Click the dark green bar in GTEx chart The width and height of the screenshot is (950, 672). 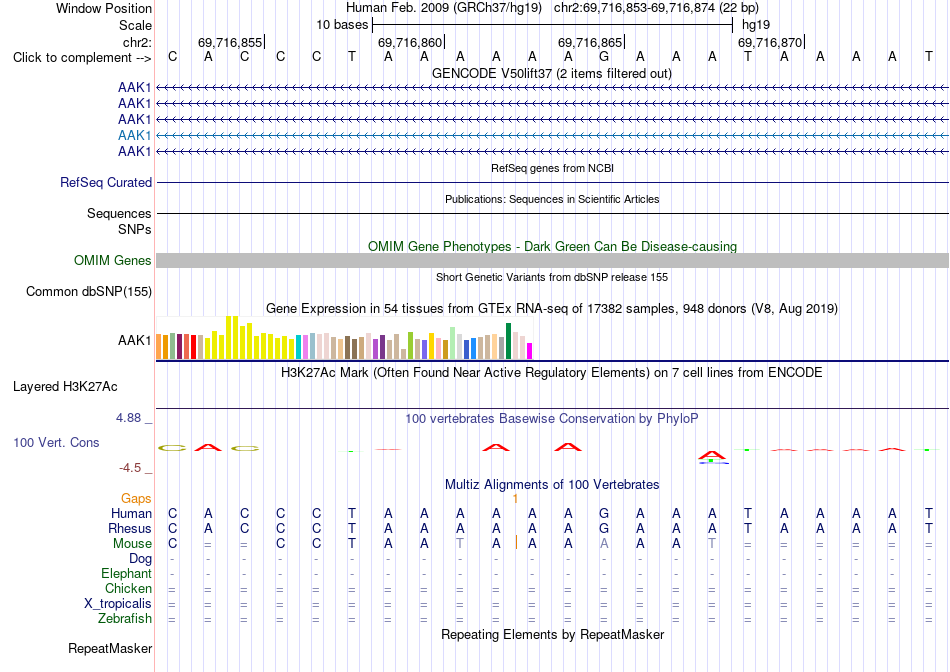[509, 341]
